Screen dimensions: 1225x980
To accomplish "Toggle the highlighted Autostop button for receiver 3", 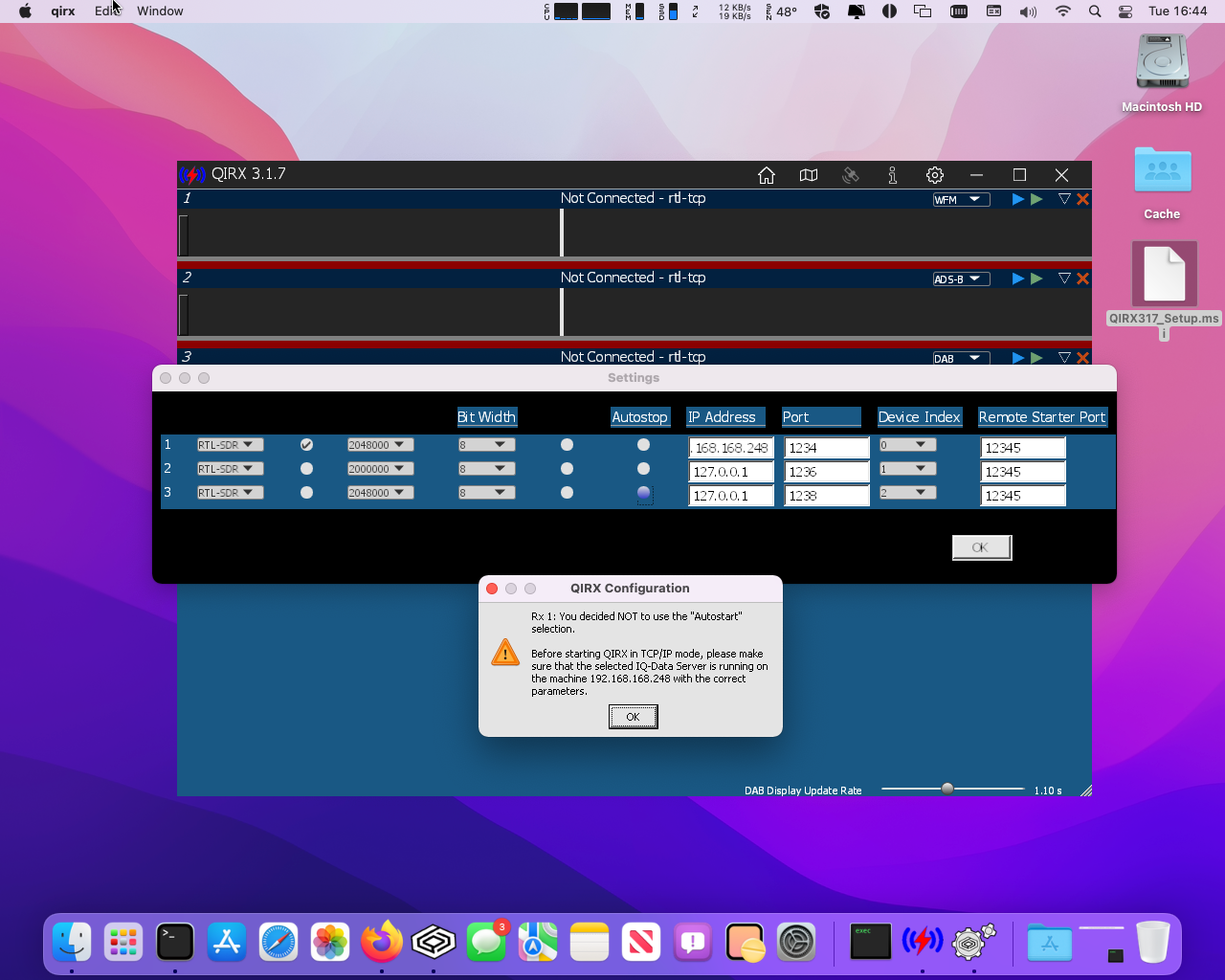I will 643,493.
